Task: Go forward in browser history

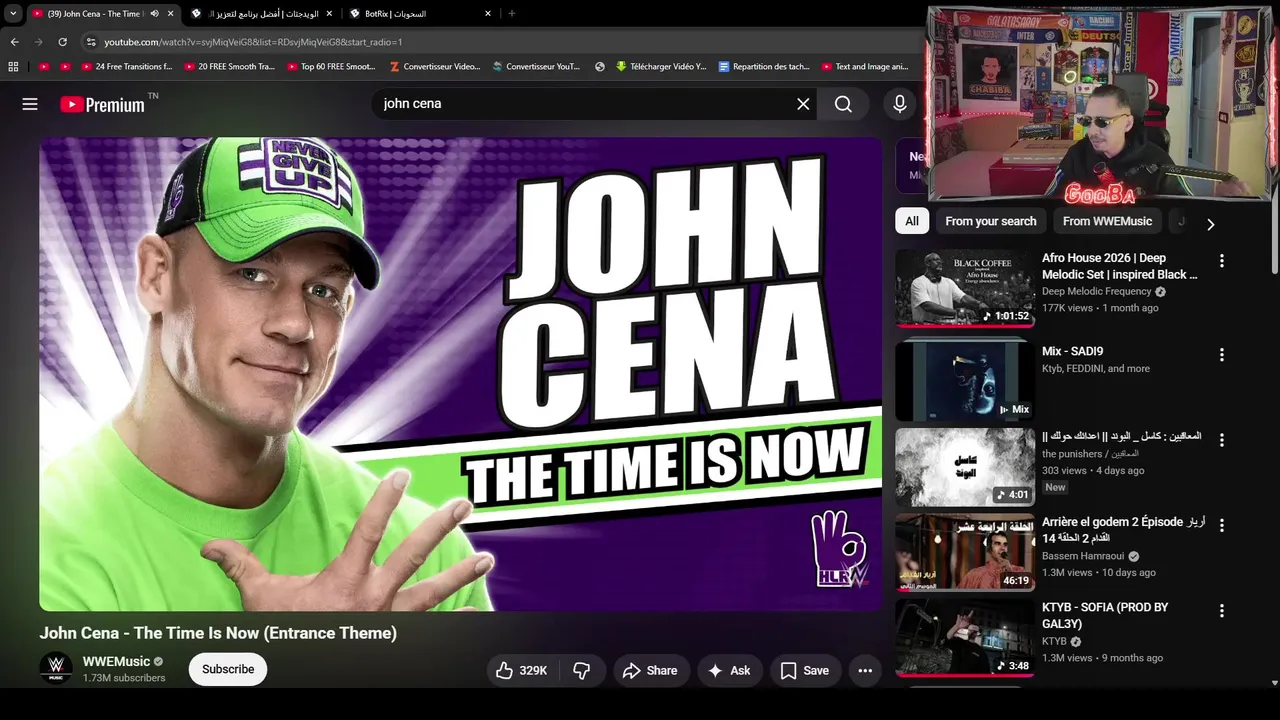Action: click(38, 42)
